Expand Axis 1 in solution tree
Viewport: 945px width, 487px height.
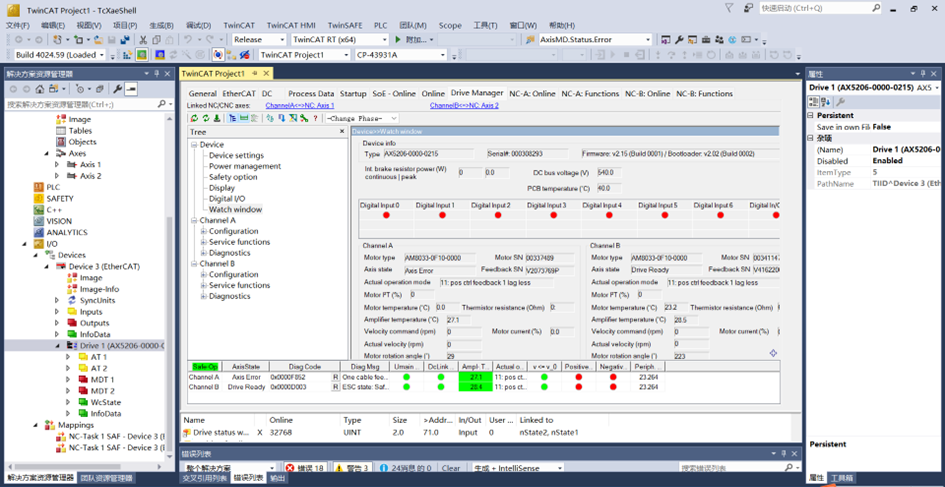coord(57,165)
